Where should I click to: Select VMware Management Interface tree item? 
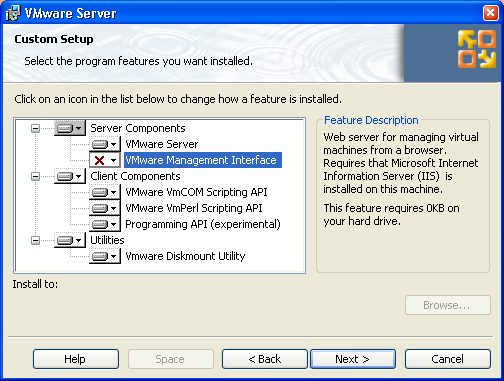point(203,160)
